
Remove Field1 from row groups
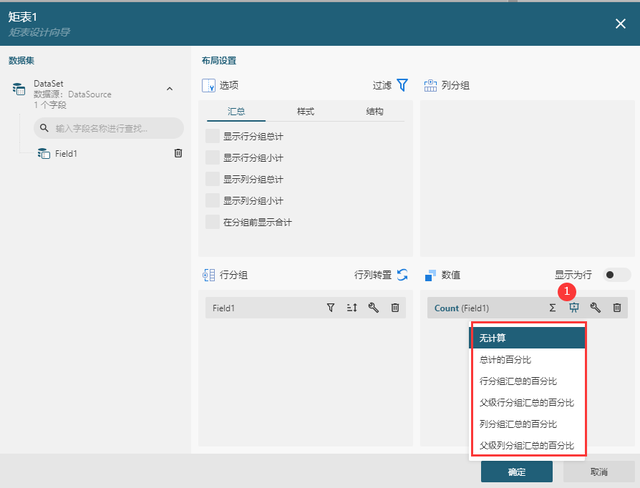(395, 309)
